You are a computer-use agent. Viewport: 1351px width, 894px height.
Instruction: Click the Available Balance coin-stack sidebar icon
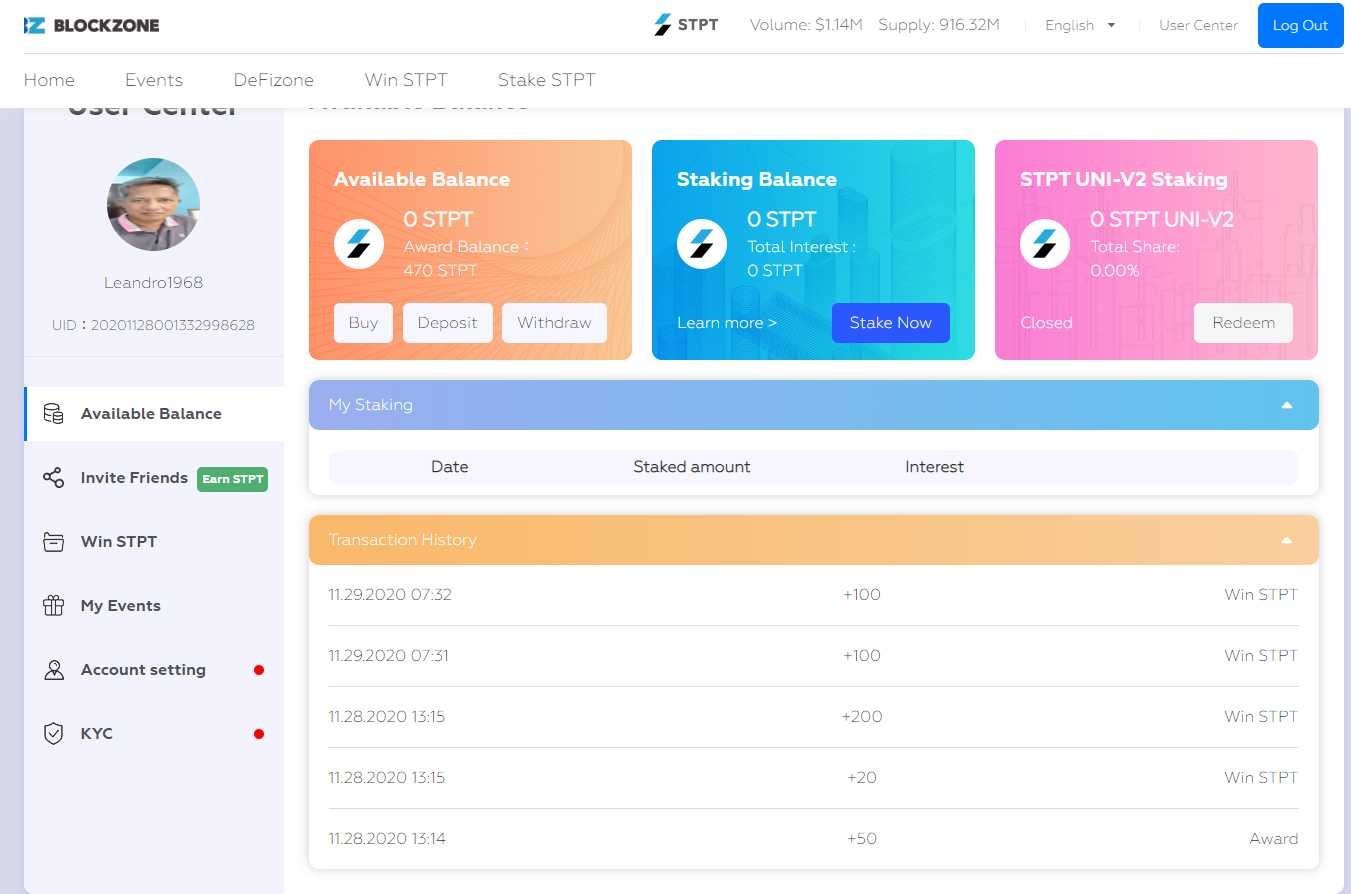(x=54, y=414)
